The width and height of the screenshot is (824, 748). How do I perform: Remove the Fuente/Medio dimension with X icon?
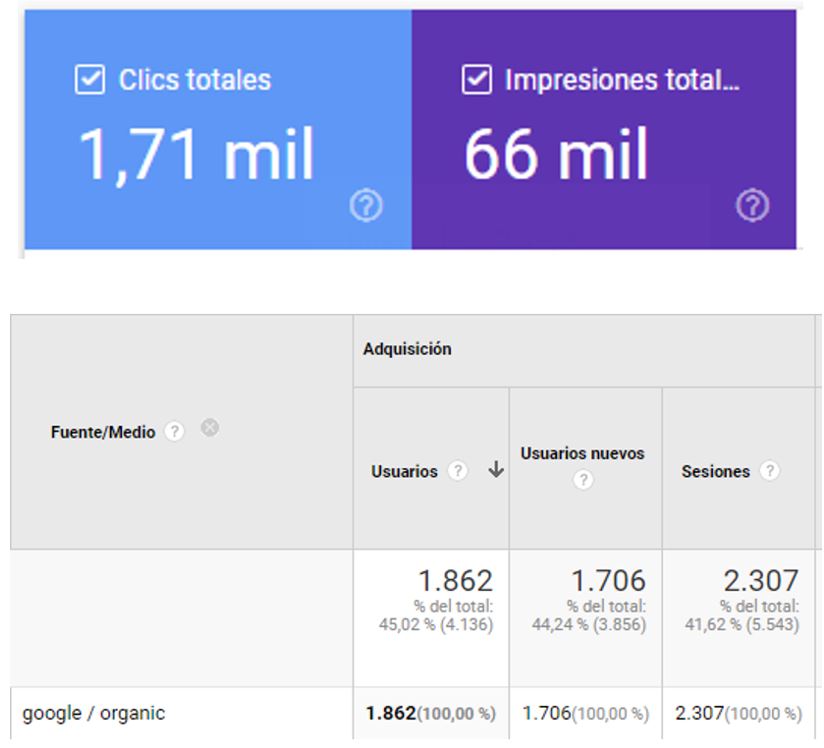(209, 428)
